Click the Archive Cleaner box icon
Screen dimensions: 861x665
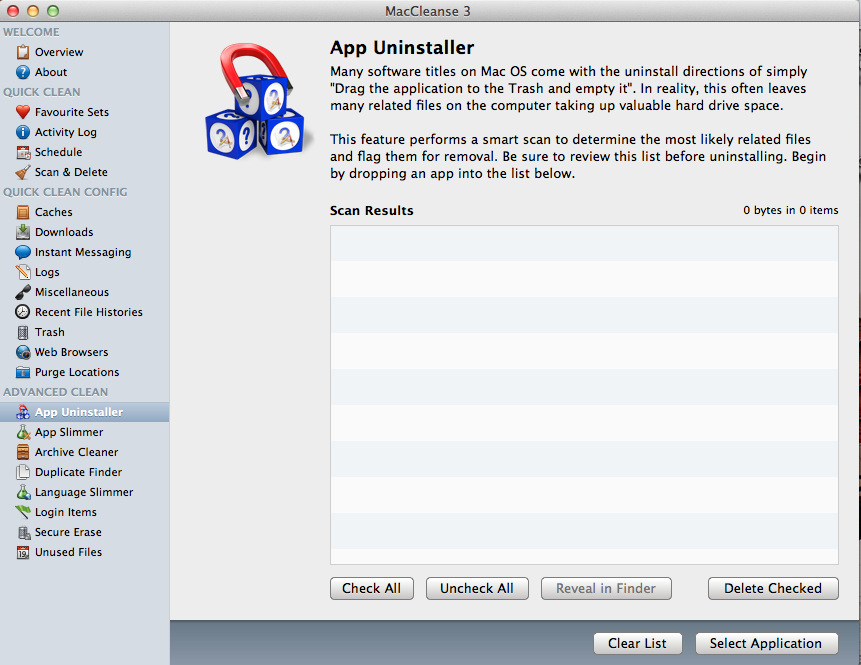coord(23,452)
